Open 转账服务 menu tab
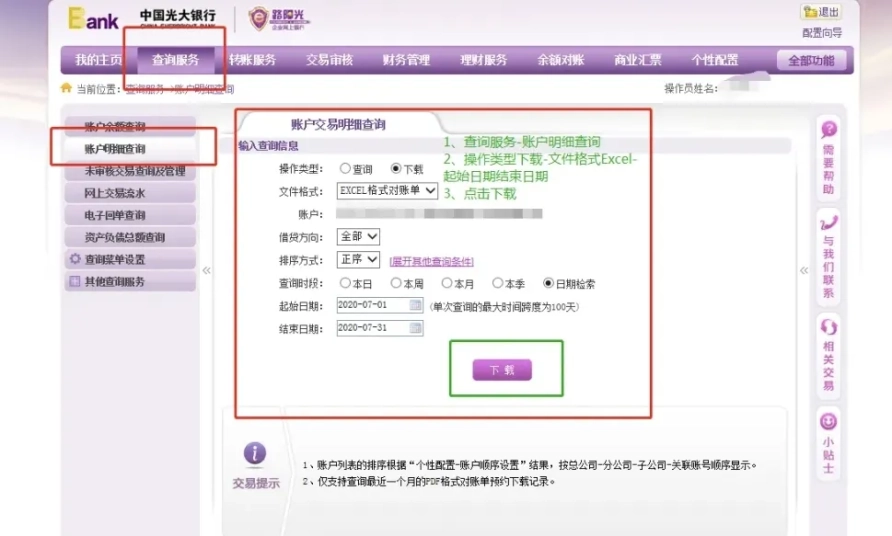The width and height of the screenshot is (892, 536). click(x=253, y=60)
